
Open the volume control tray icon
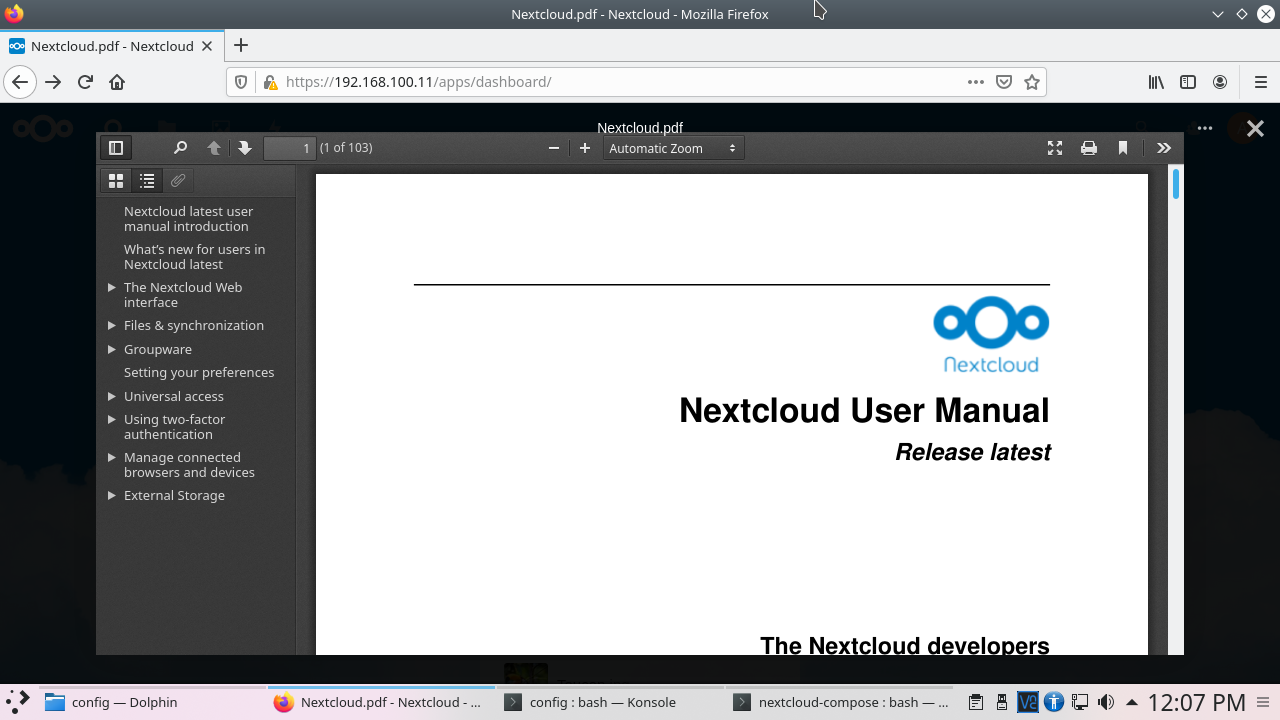1106,702
